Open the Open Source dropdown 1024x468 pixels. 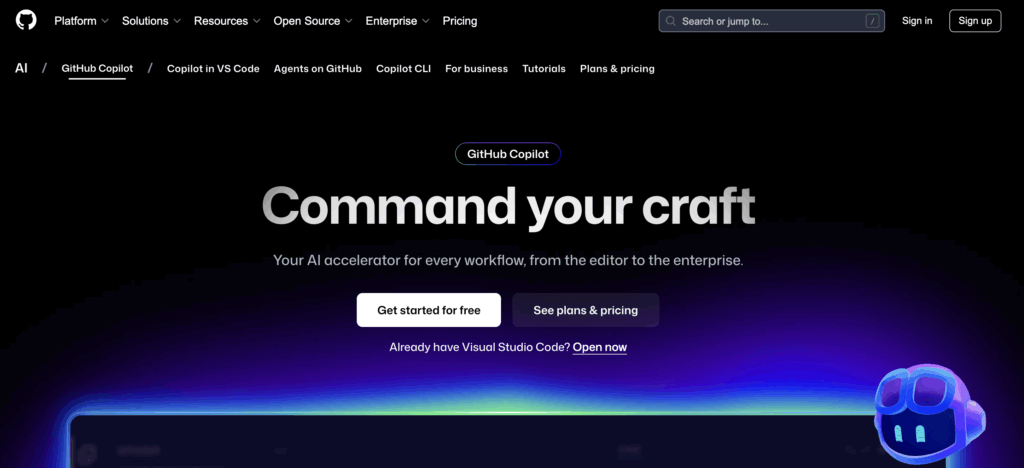(x=312, y=21)
